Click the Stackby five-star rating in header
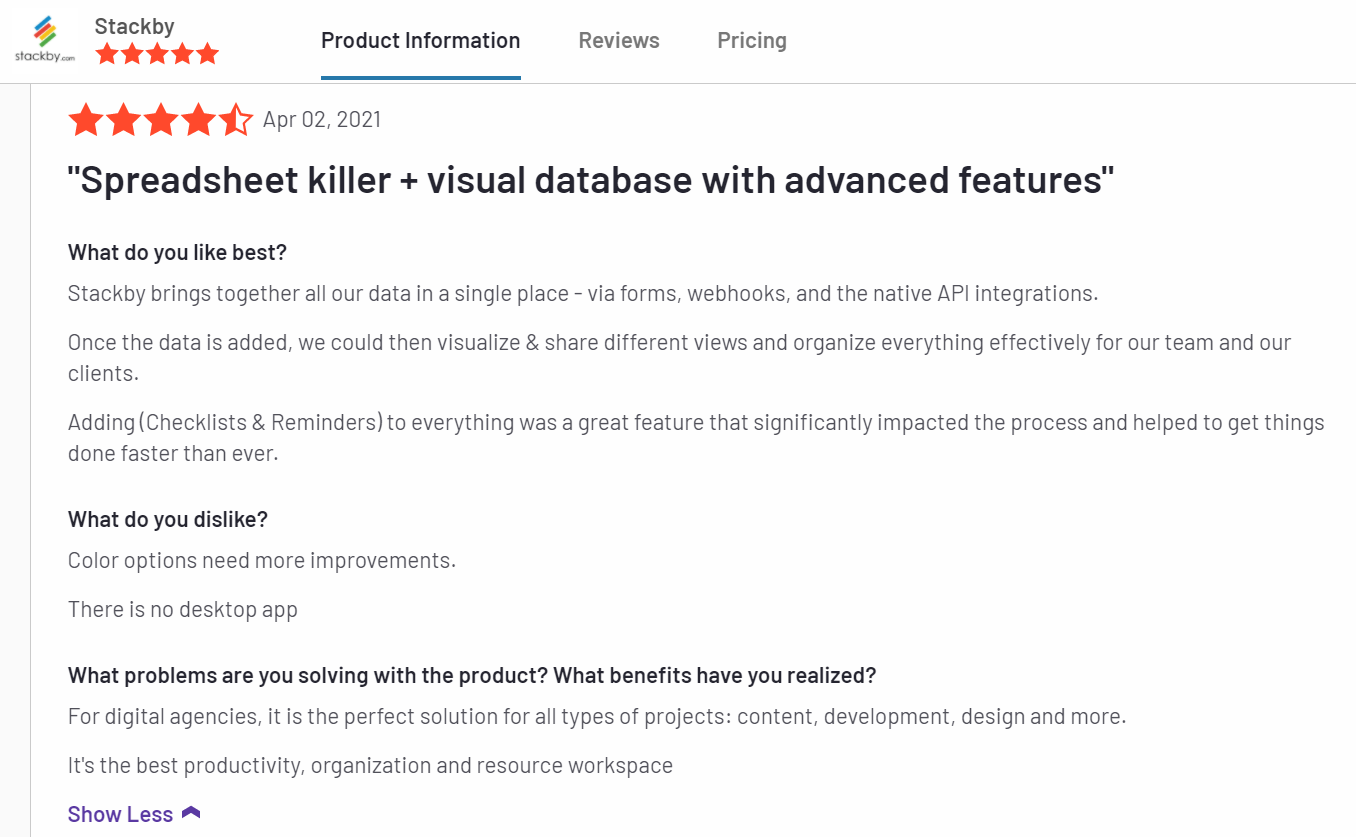This screenshot has height=837, width=1356. (157, 54)
